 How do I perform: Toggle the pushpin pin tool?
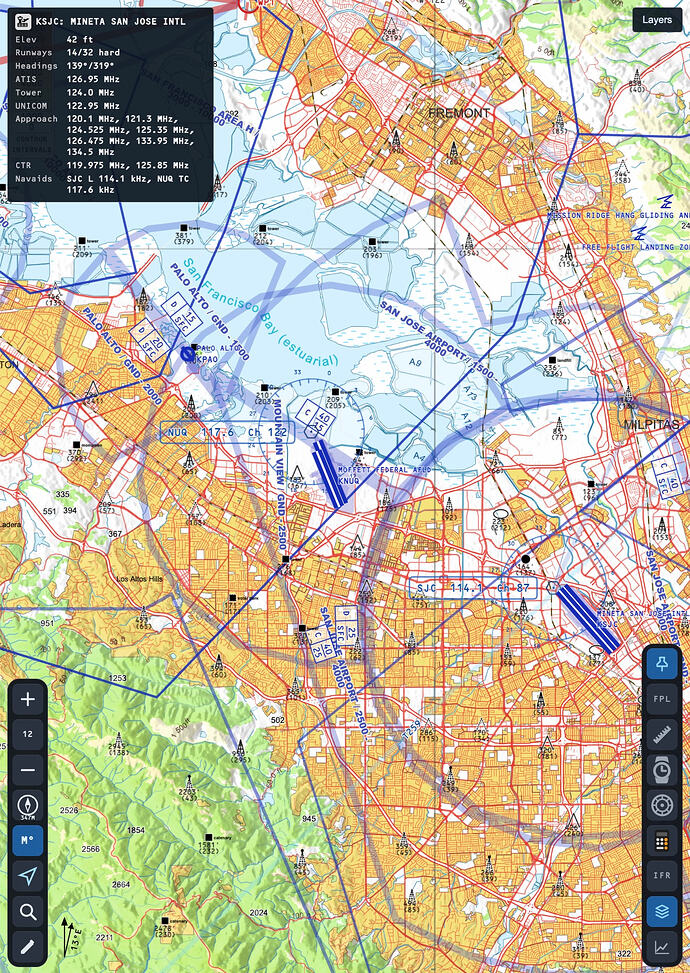(x=662, y=663)
